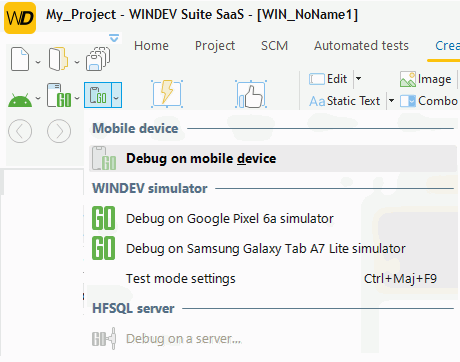460x362 pixels.
Task: Click the Save all icon
Action: tap(98, 59)
